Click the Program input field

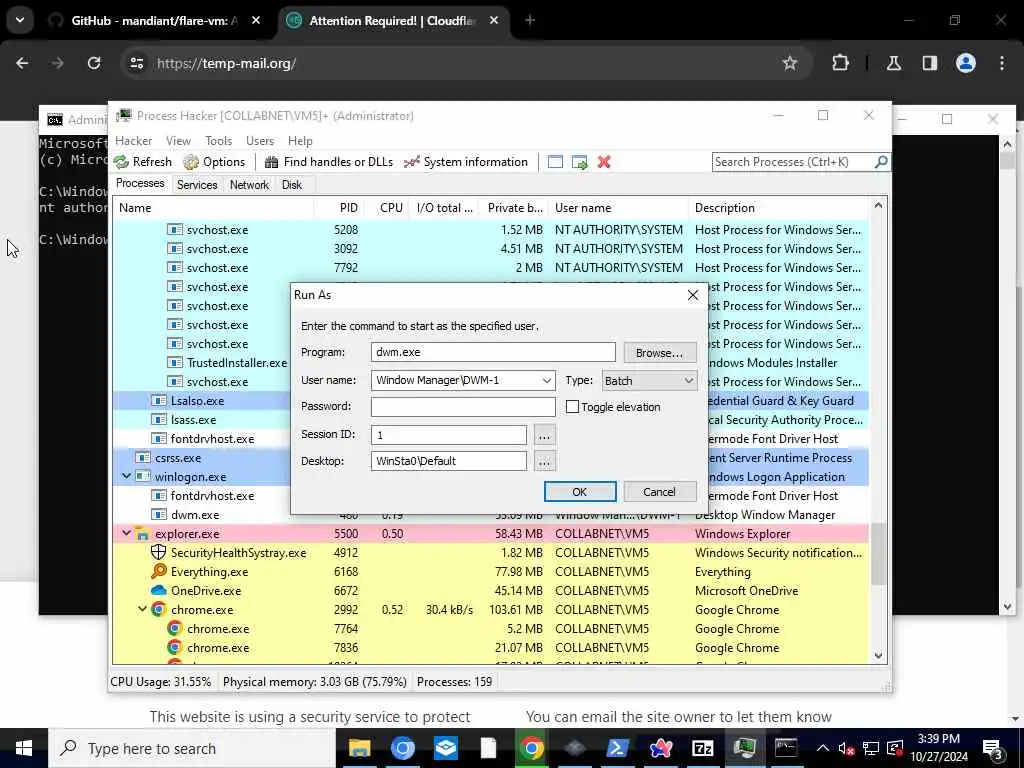[x=493, y=352]
